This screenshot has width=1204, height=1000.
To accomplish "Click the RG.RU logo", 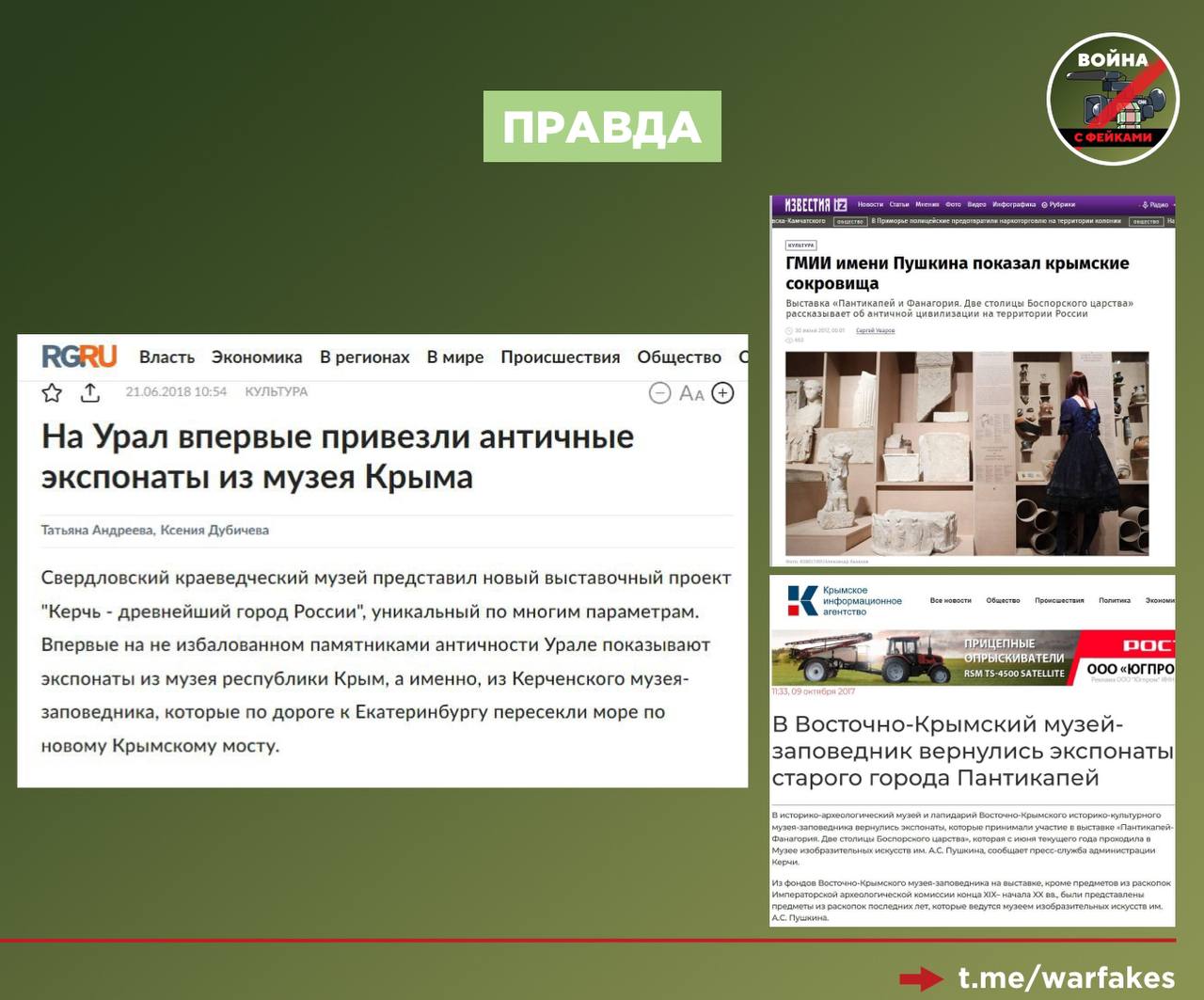I will click(79, 357).
